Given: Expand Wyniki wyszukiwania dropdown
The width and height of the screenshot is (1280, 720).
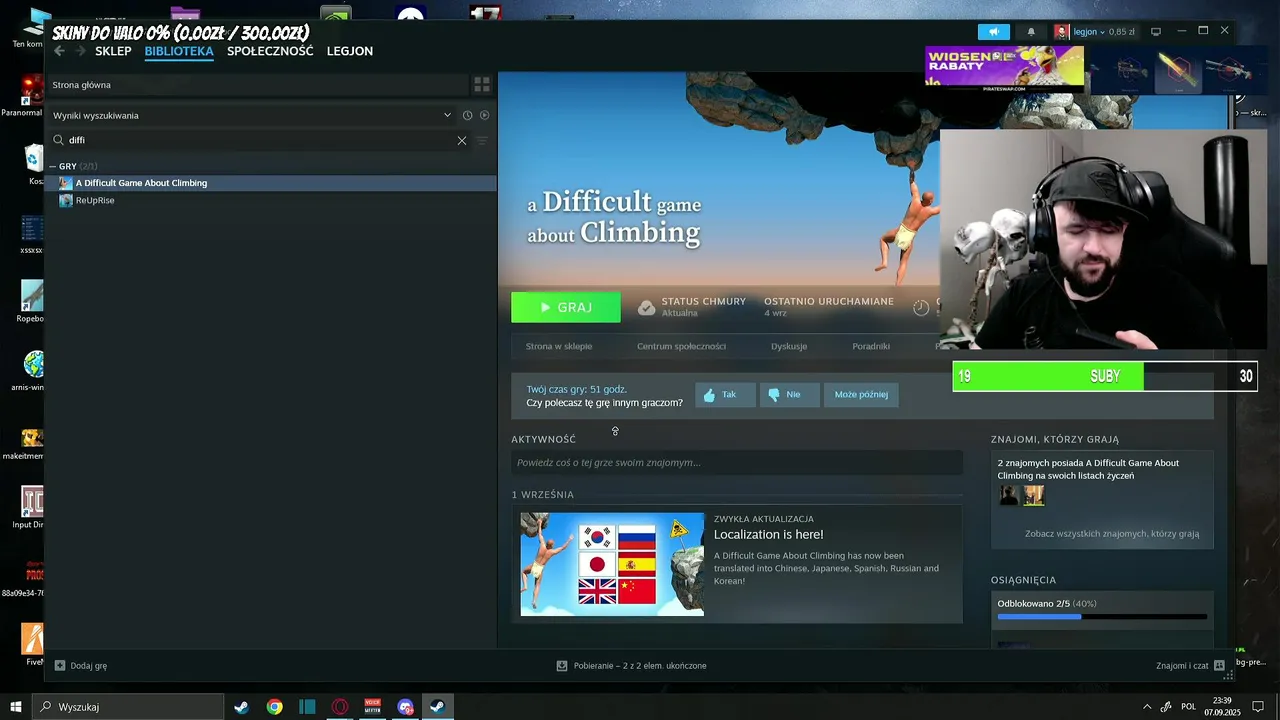Looking at the screenshot, I should tap(447, 115).
